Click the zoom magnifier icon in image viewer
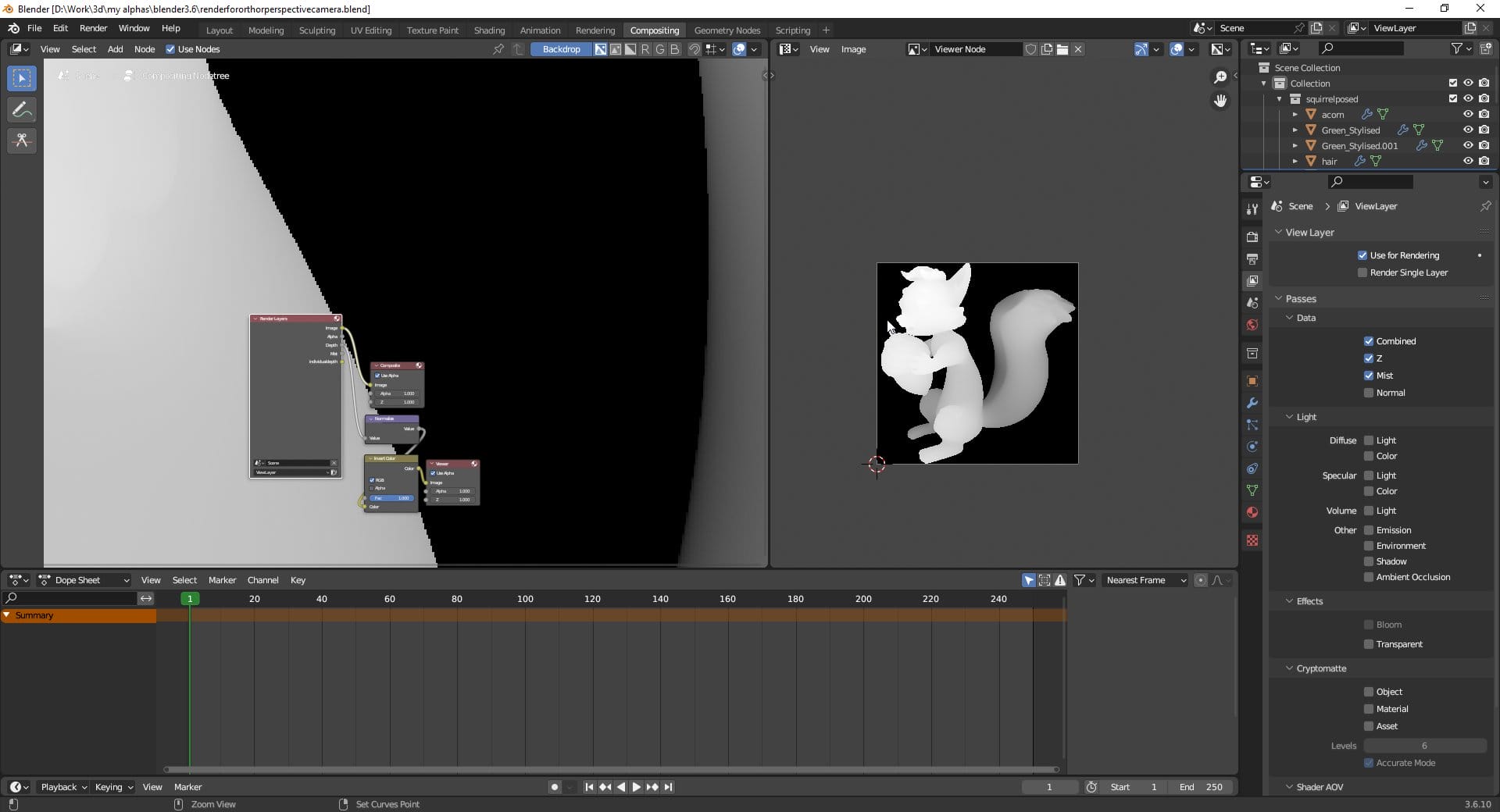The height and width of the screenshot is (812, 1500). click(1220, 77)
